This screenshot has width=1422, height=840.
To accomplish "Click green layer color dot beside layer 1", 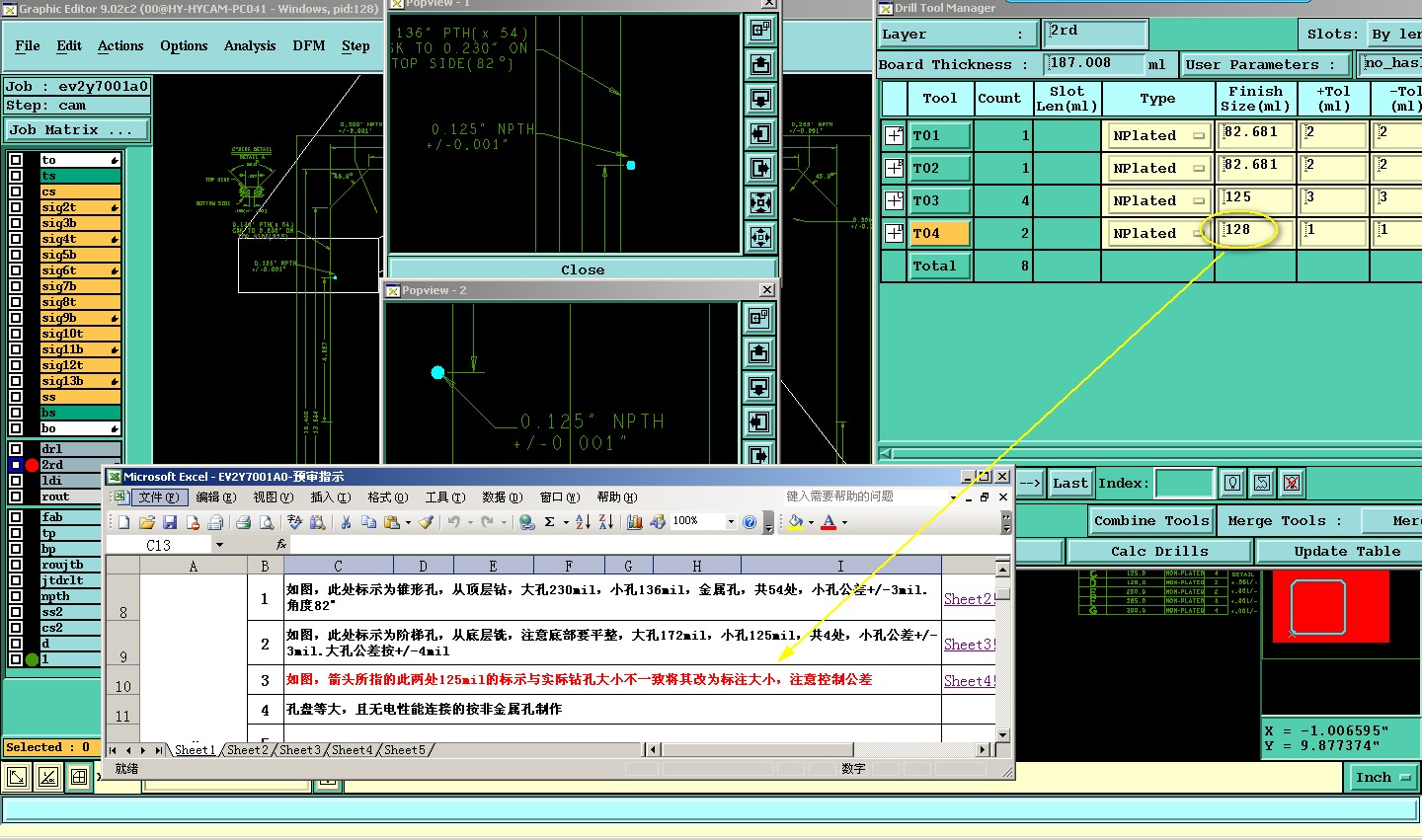I will click(x=32, y=659).
